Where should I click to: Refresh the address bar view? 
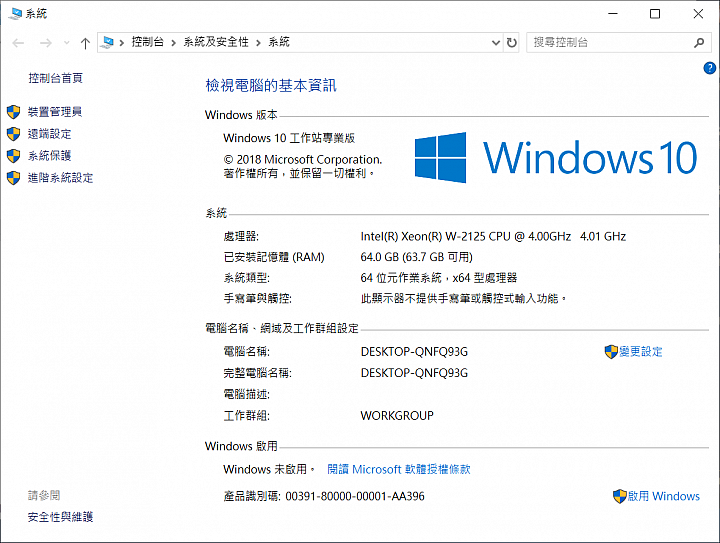(512, 43)
